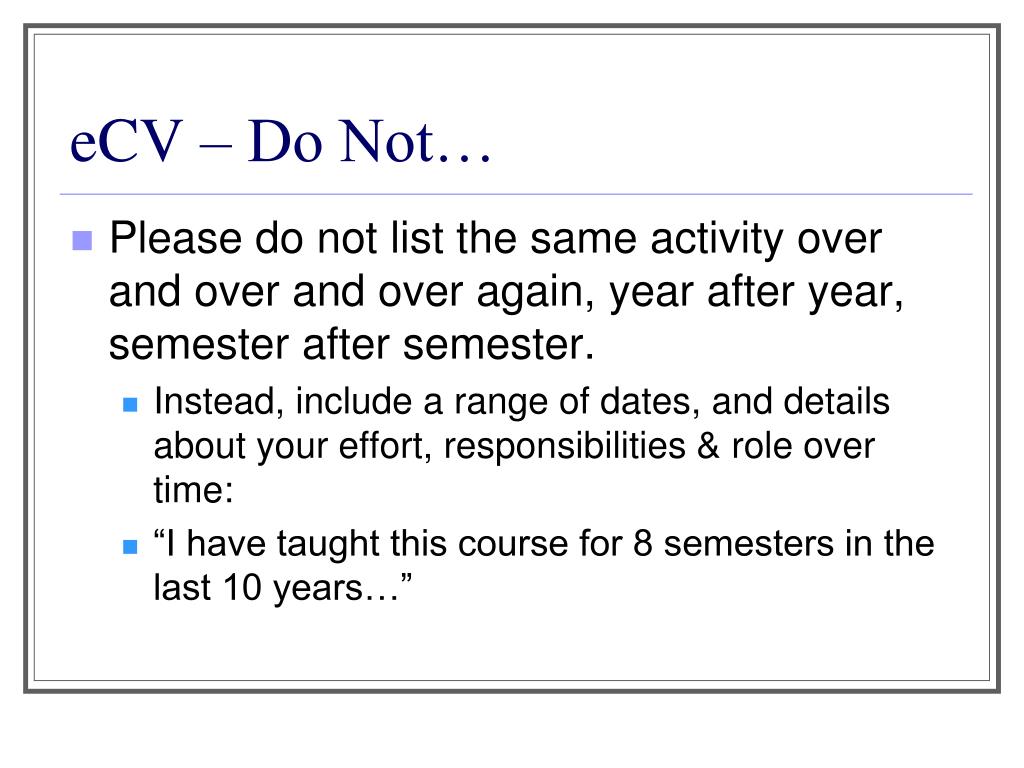Click 'last 10 years…' text
Screen dimensions: 1024x768
[x=283, y=587]
